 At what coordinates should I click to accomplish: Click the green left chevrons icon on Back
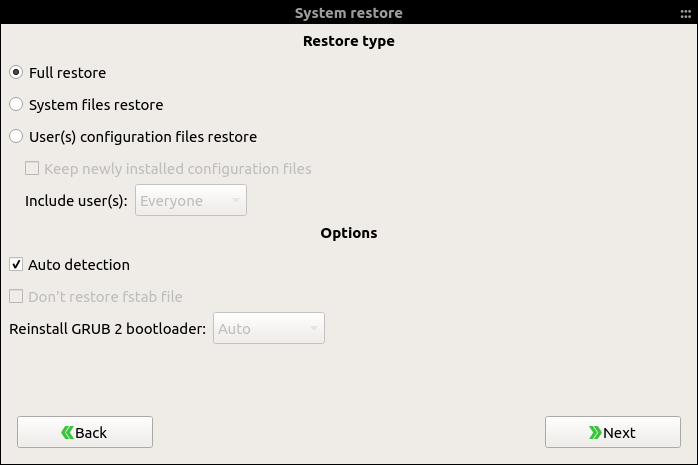point(67,433)
